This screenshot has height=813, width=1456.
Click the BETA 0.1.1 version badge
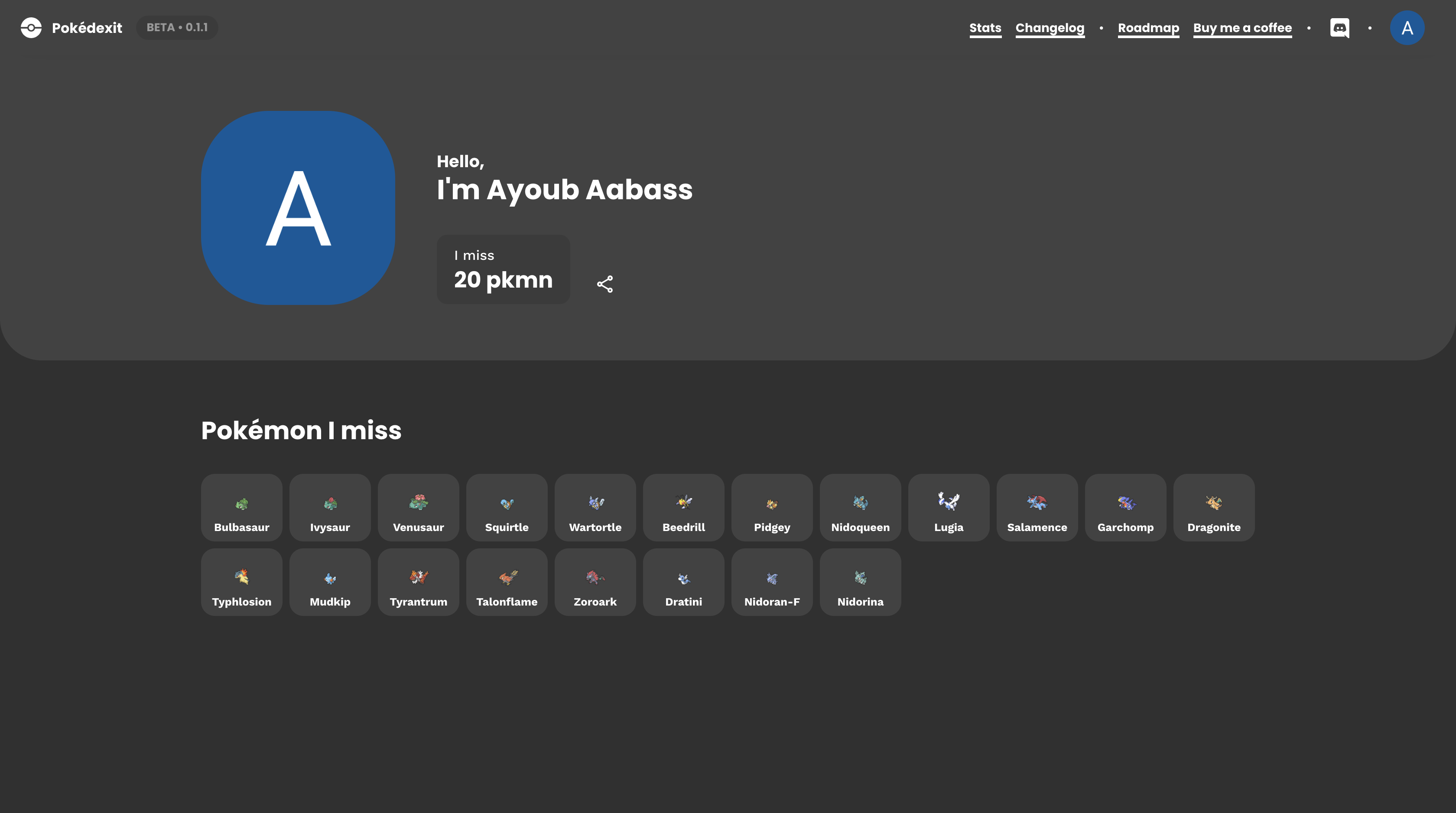pos(177,28)
